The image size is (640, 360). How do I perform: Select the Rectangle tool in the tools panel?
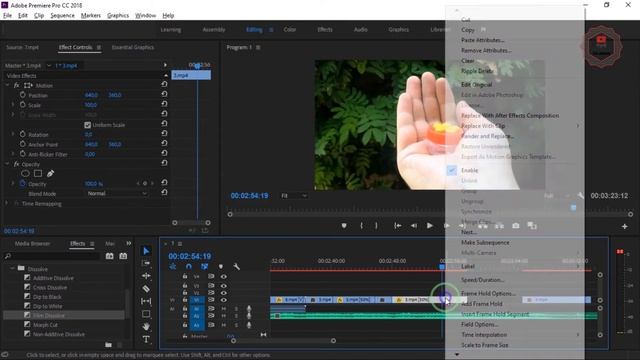pyautogui.click(x=146, y=314)
